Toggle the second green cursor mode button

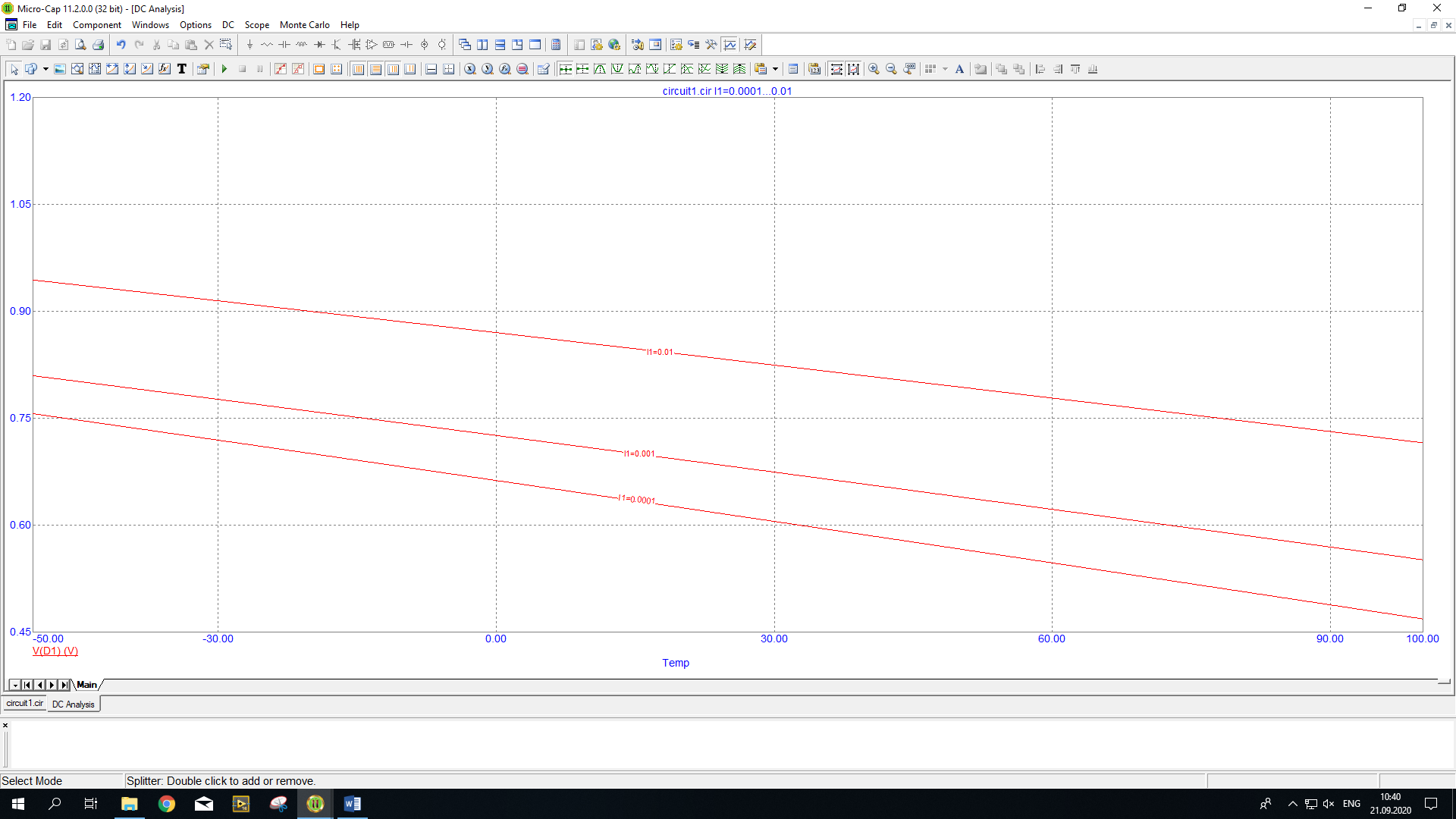pos(582,69)
